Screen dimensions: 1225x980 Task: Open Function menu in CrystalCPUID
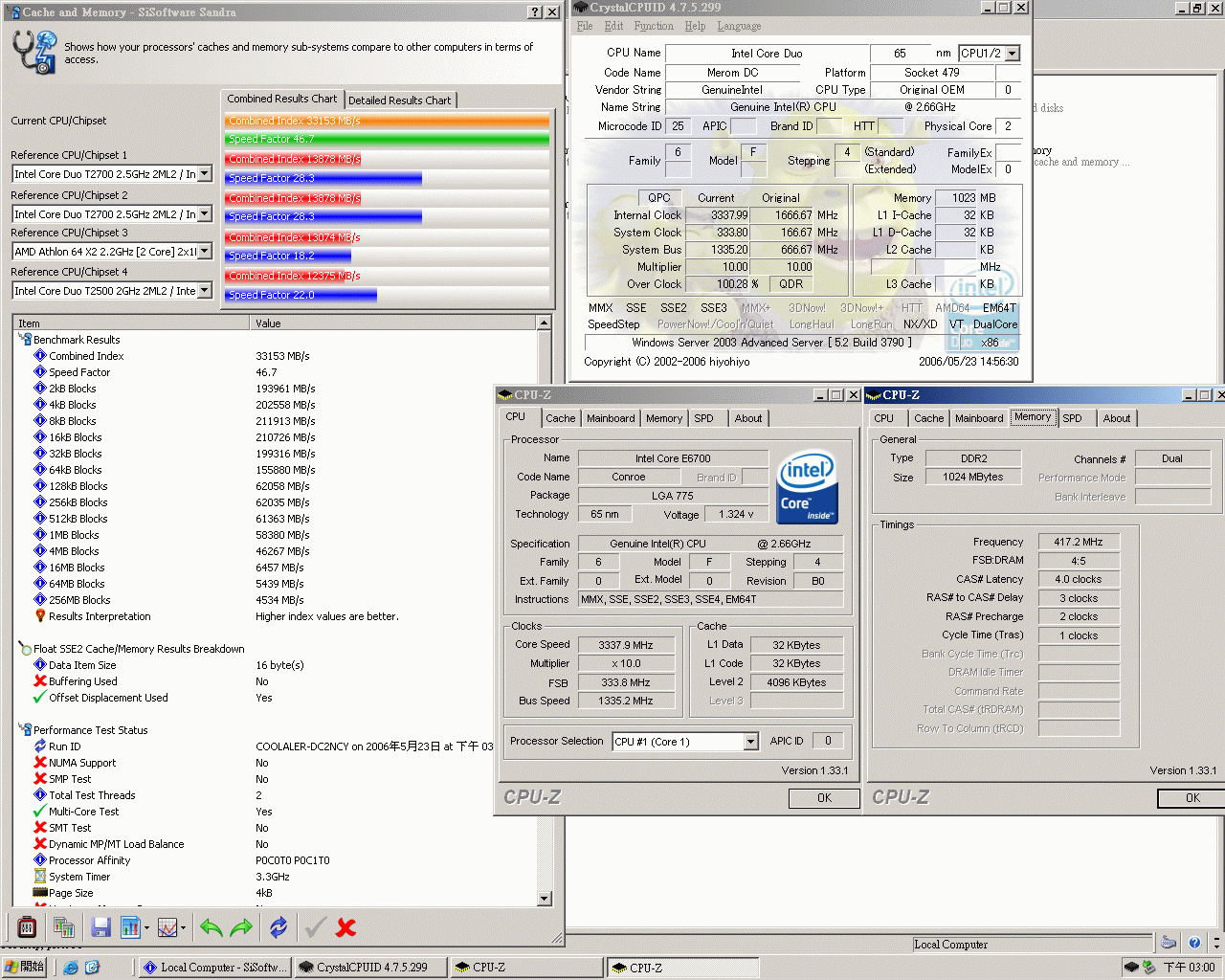(x=653, y=26)
